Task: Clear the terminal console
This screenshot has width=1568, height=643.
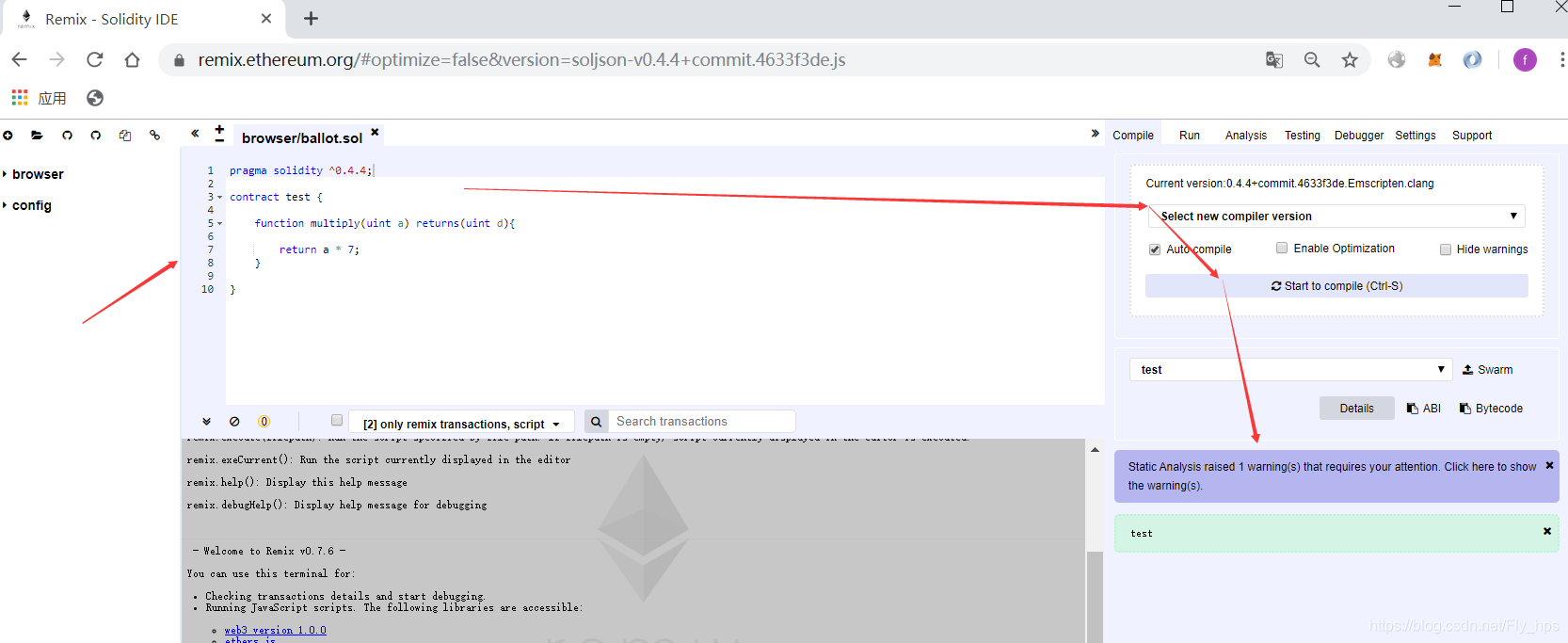Action: (x=234, y=422)
